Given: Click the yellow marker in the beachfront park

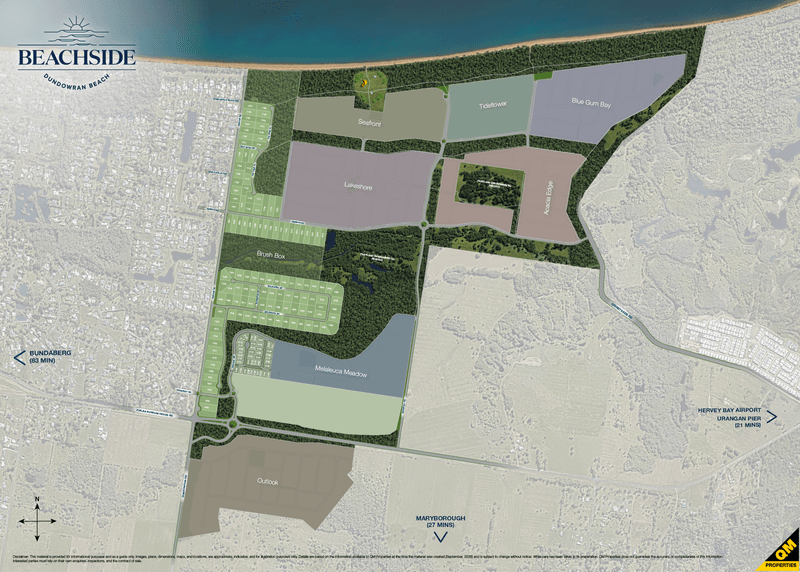Looking at the screenshot, I should [x=363, y=81].
